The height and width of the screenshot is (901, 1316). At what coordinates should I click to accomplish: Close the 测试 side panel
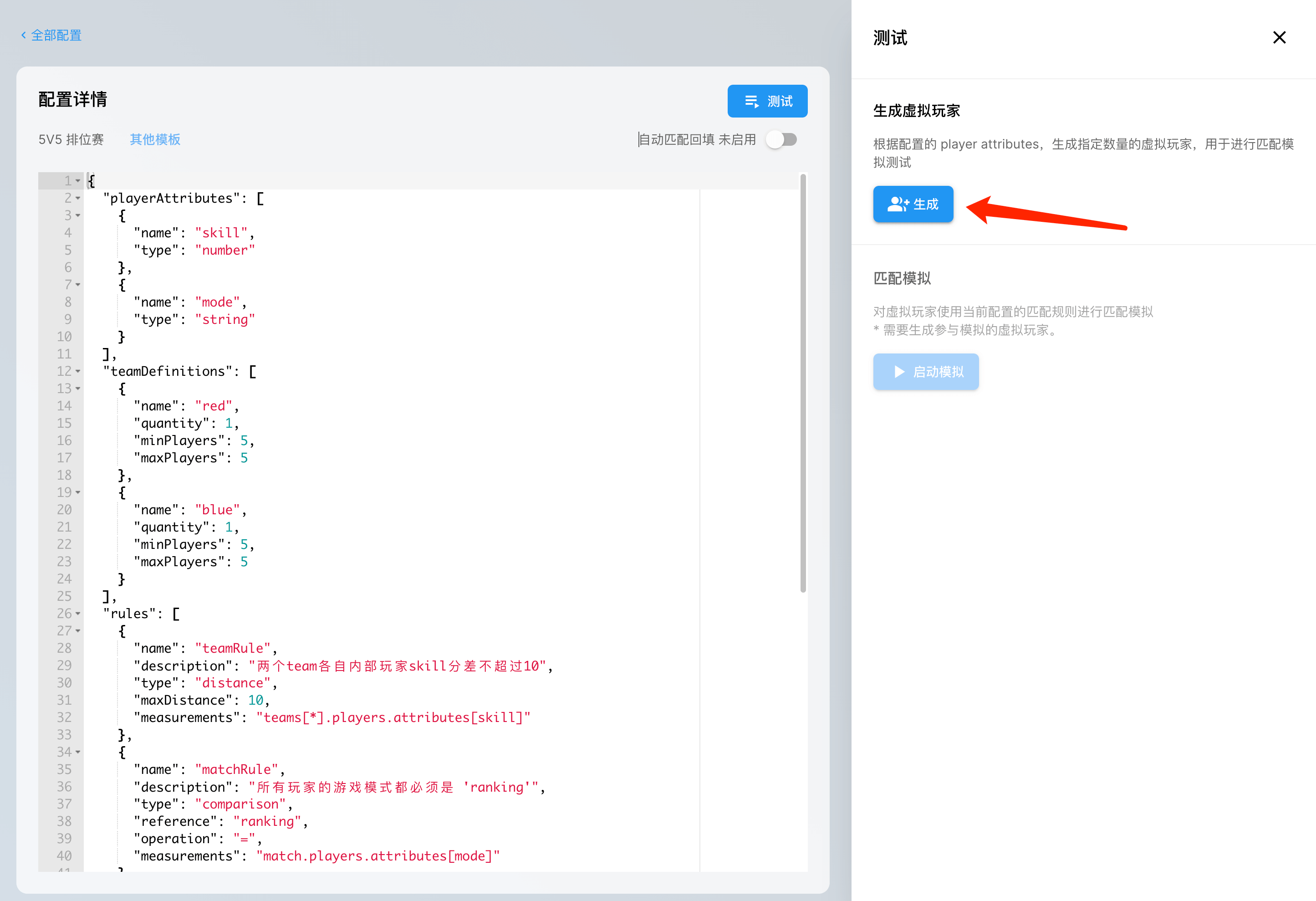point(1279,38)
